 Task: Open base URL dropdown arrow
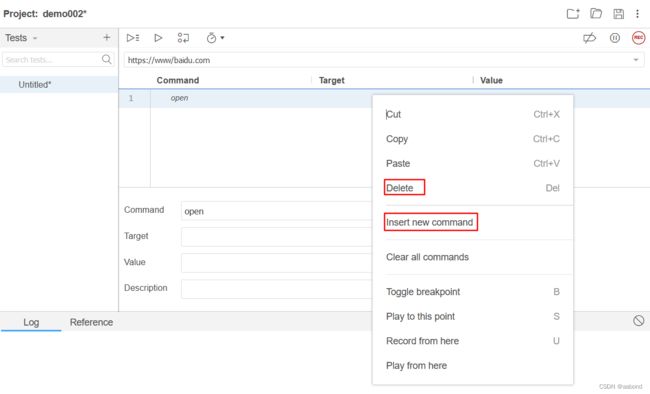pos(636,60)
